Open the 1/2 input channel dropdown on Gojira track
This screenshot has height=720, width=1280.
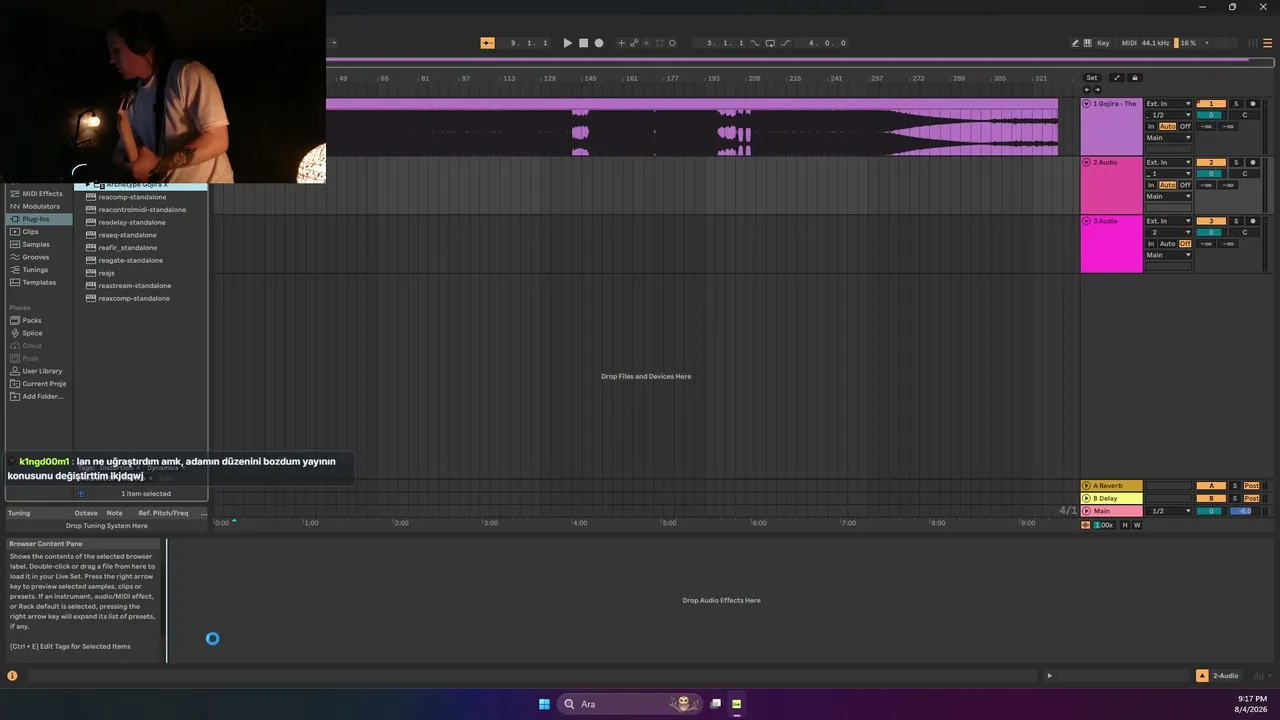pyautogui.click(x=1169, y=115)
